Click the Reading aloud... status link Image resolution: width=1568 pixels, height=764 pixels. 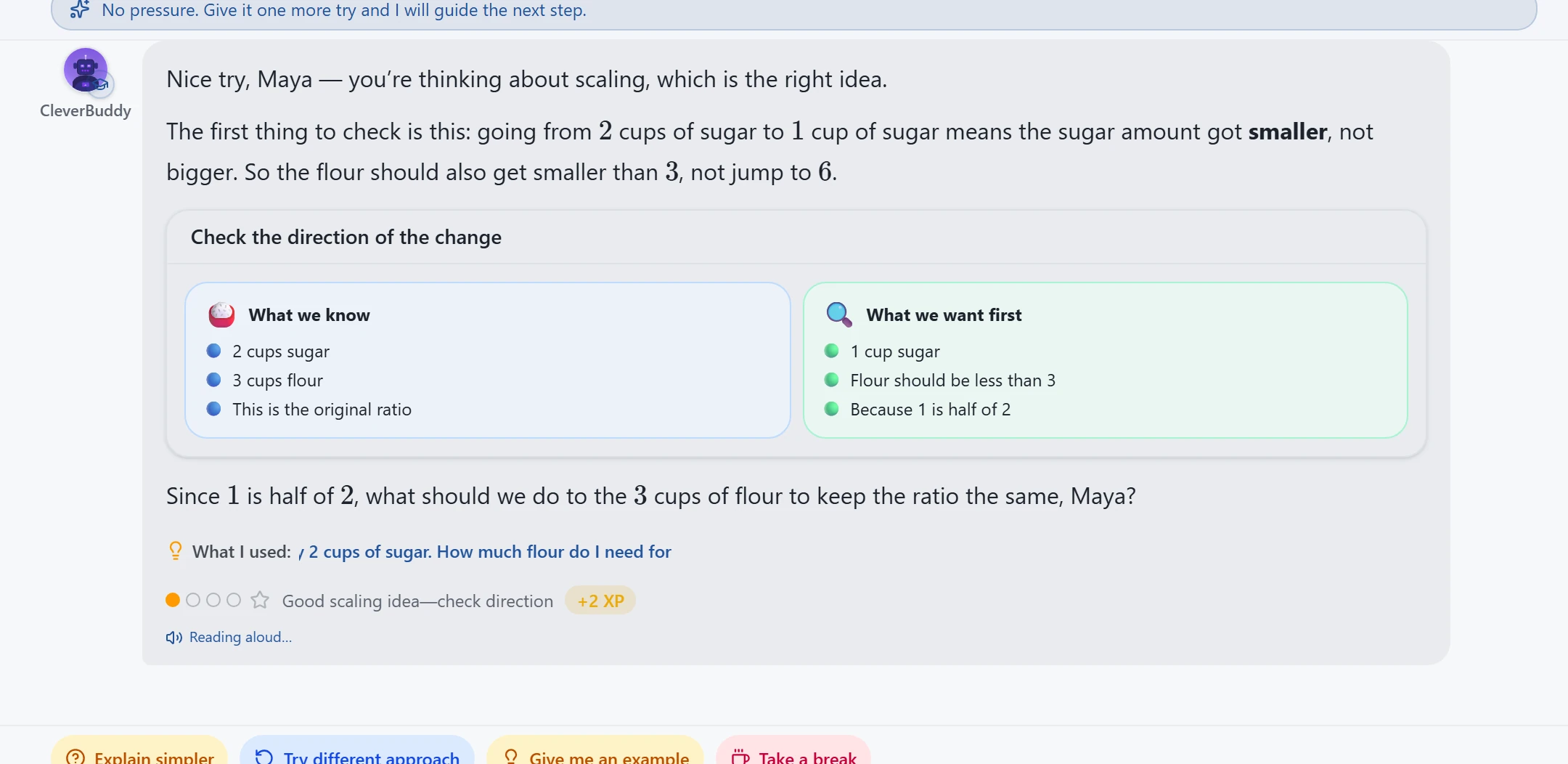240,637
